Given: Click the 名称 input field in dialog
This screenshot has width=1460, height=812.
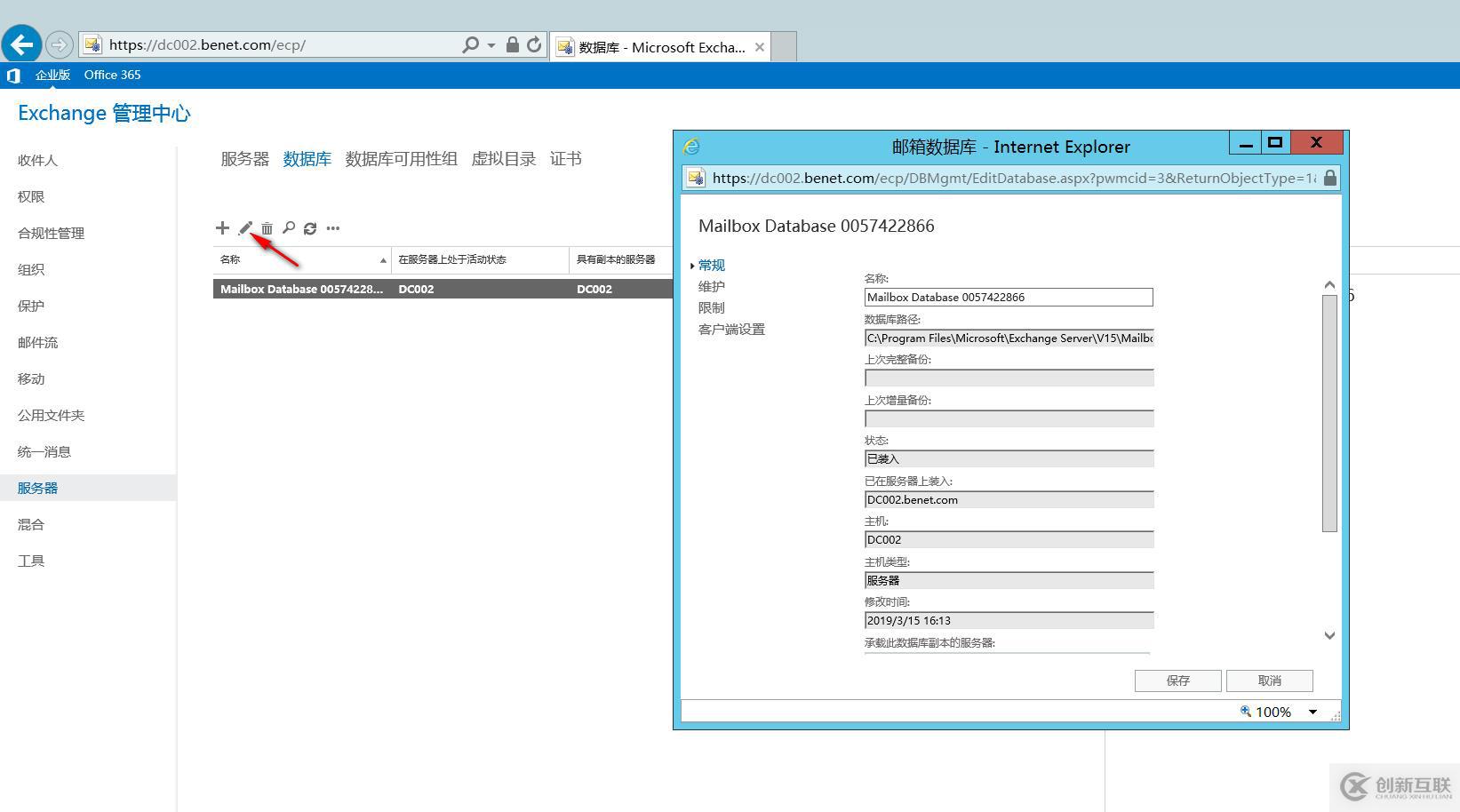Looking at the screenshot, I should click(1009, 298).
